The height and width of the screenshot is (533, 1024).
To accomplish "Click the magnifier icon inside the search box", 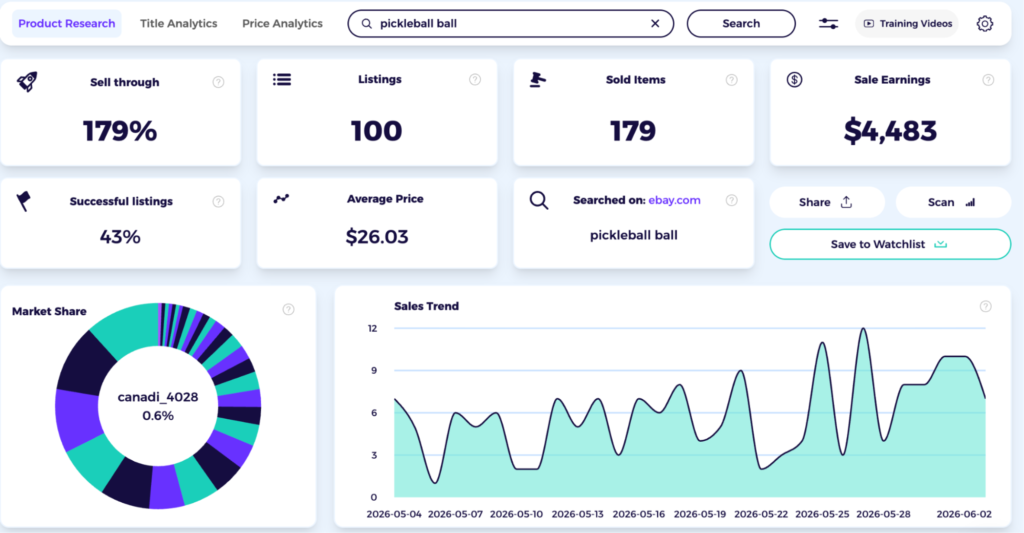I will [x=366, y=24].
